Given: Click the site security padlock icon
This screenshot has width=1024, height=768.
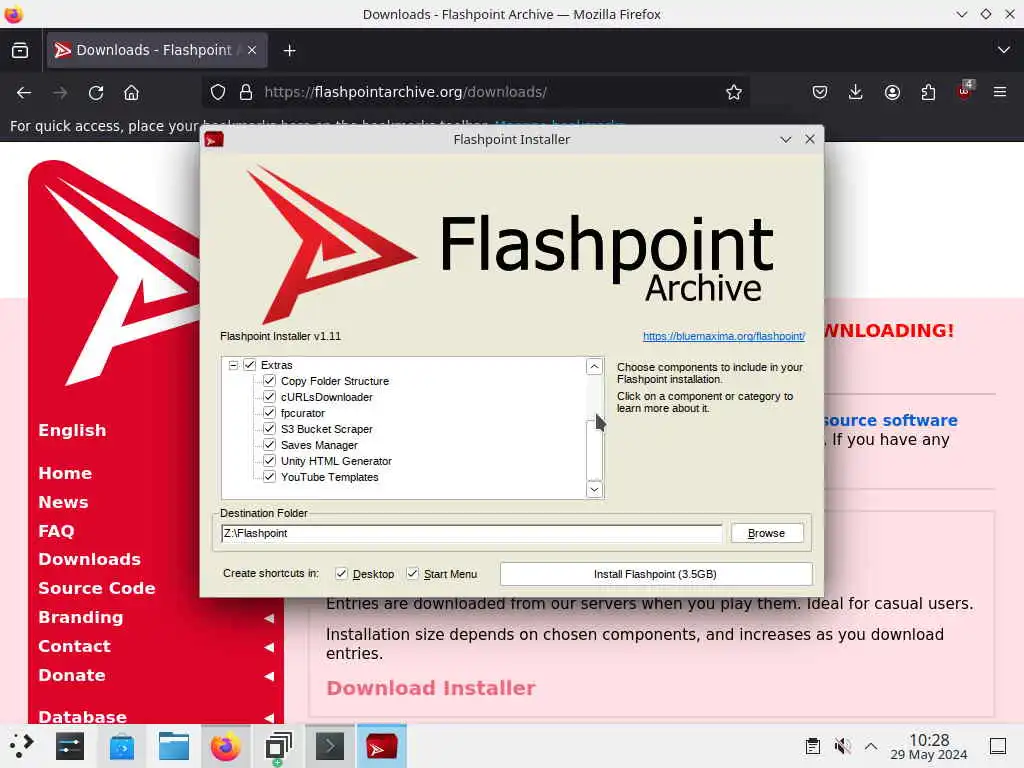Looking at the screenshot, I should [x=246, y=92].
